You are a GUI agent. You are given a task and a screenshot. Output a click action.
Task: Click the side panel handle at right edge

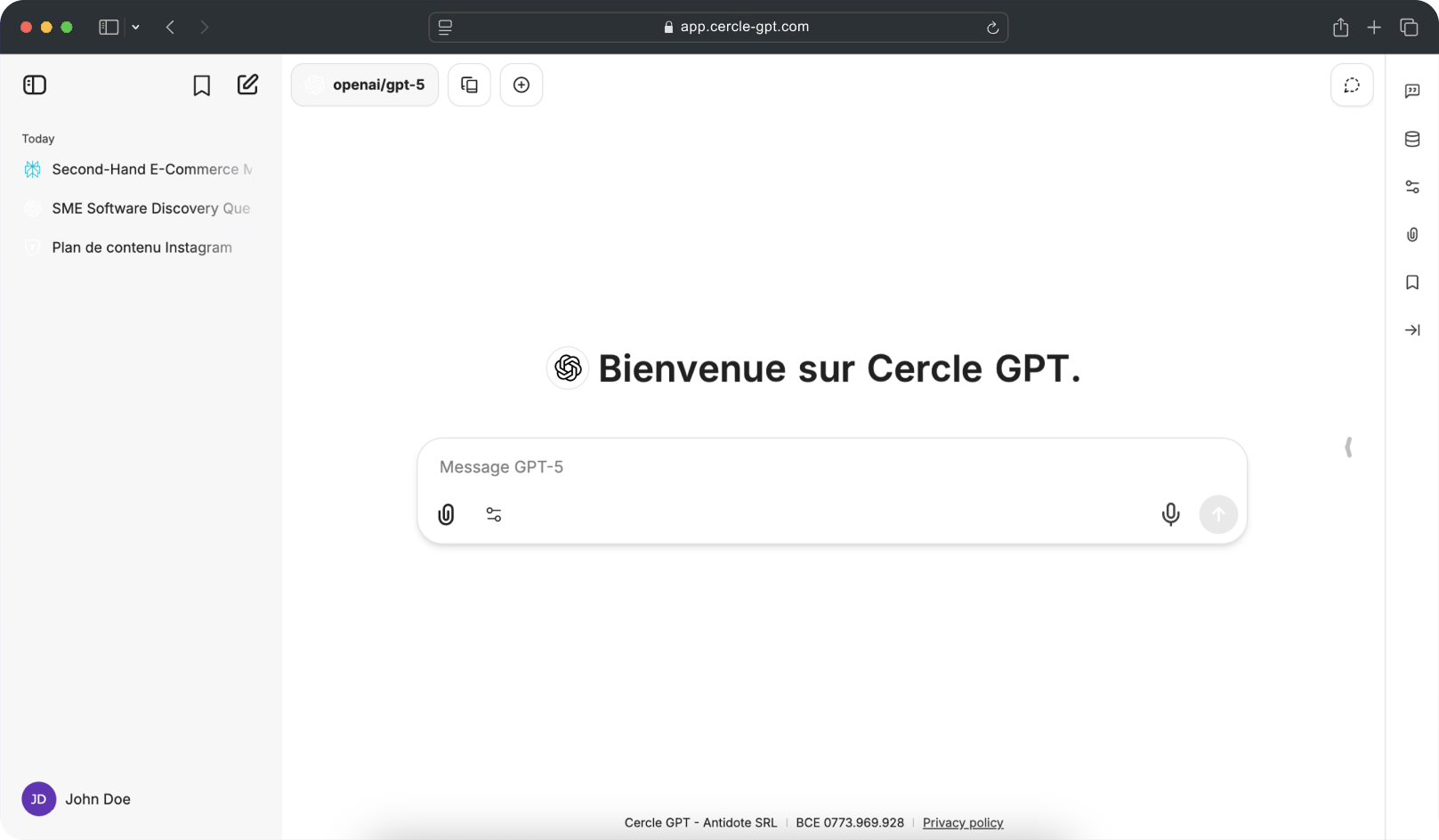pos(1348,447)
